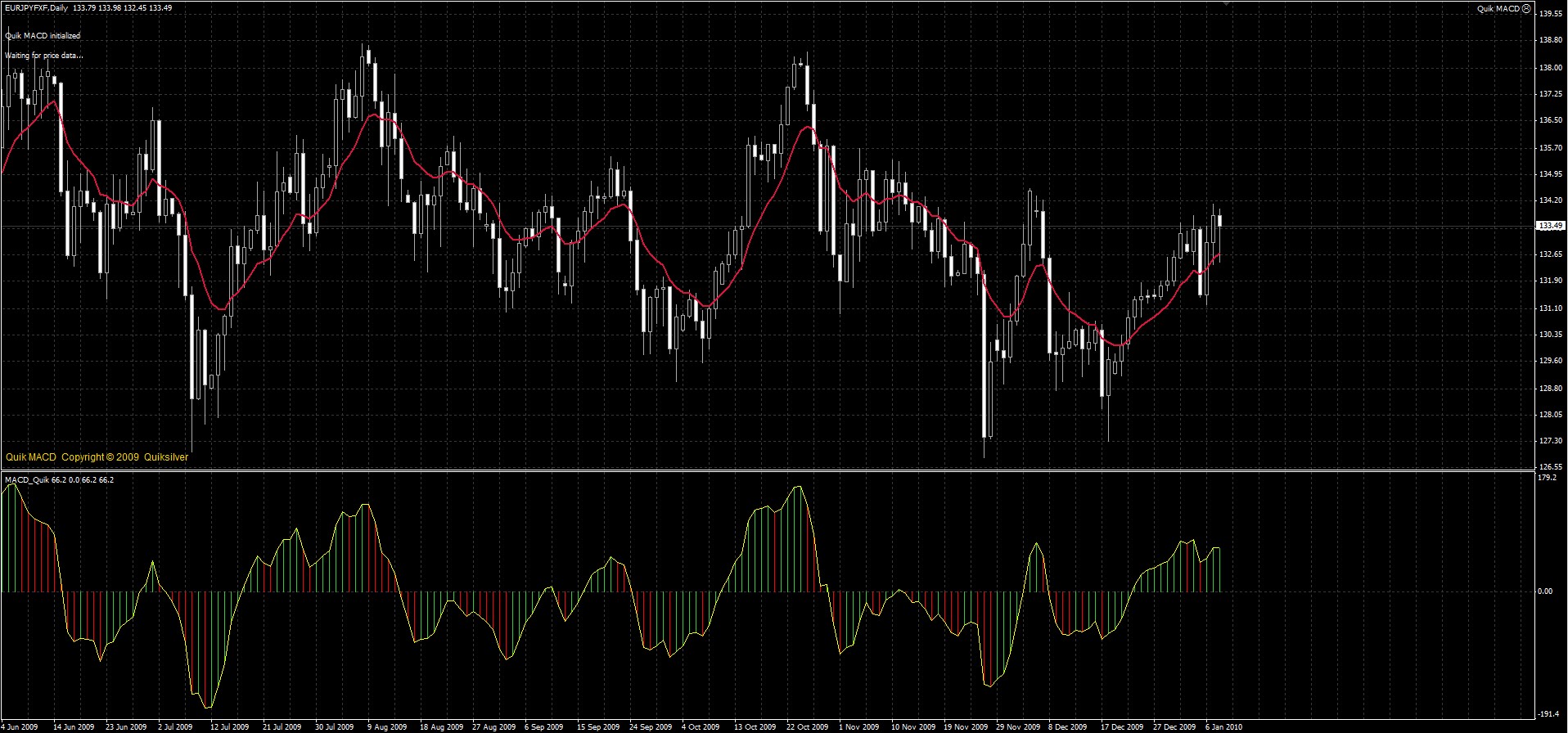Click the 17 Dec 2009 date label
Viewport: 1568px width, 733px height.
1122,726
